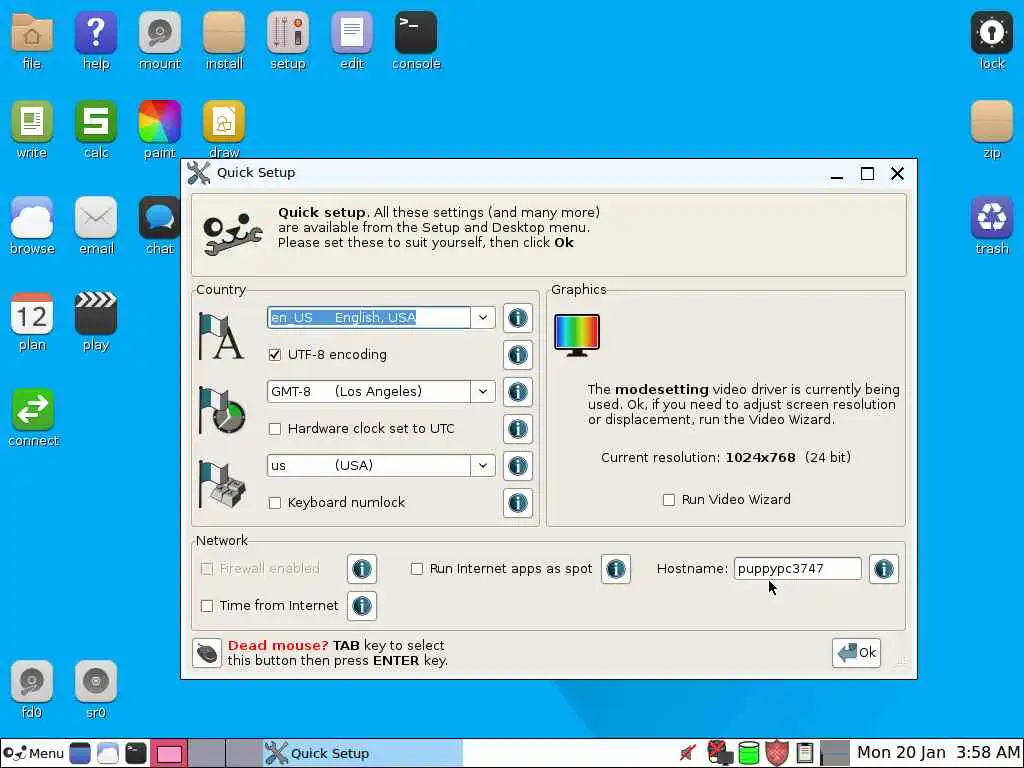
Task: Click the pink desktop pager square
Action: [169, 753]
